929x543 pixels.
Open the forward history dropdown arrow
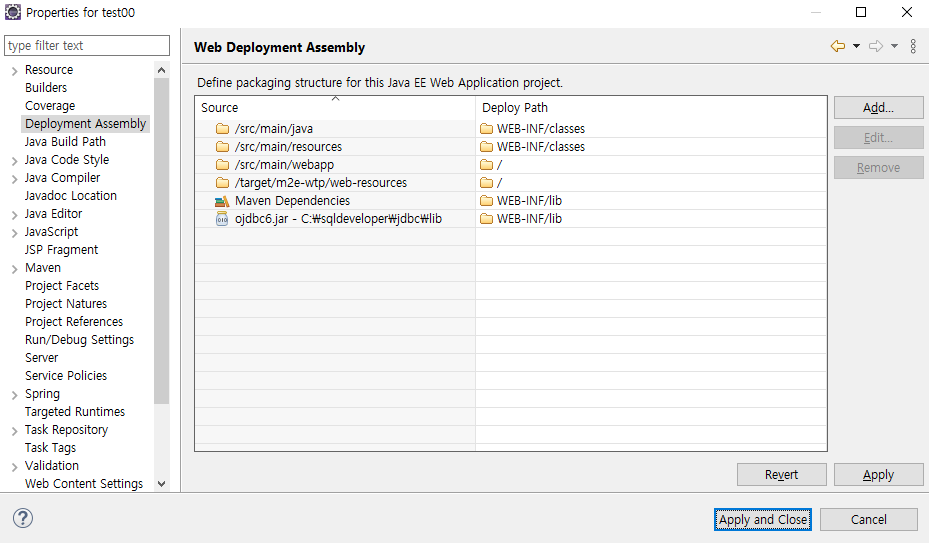pyautogui.click(x=894, y=46)
